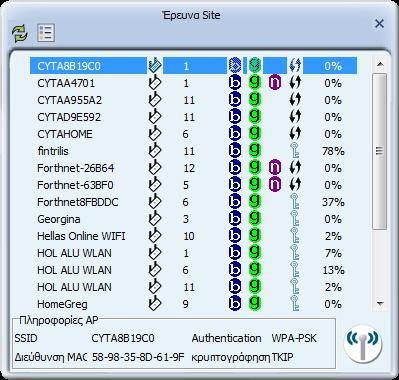399x380 pixels.
Task: Click the MAC address 58-98-35-8D-61-9F
Action: tap(138, 357)
